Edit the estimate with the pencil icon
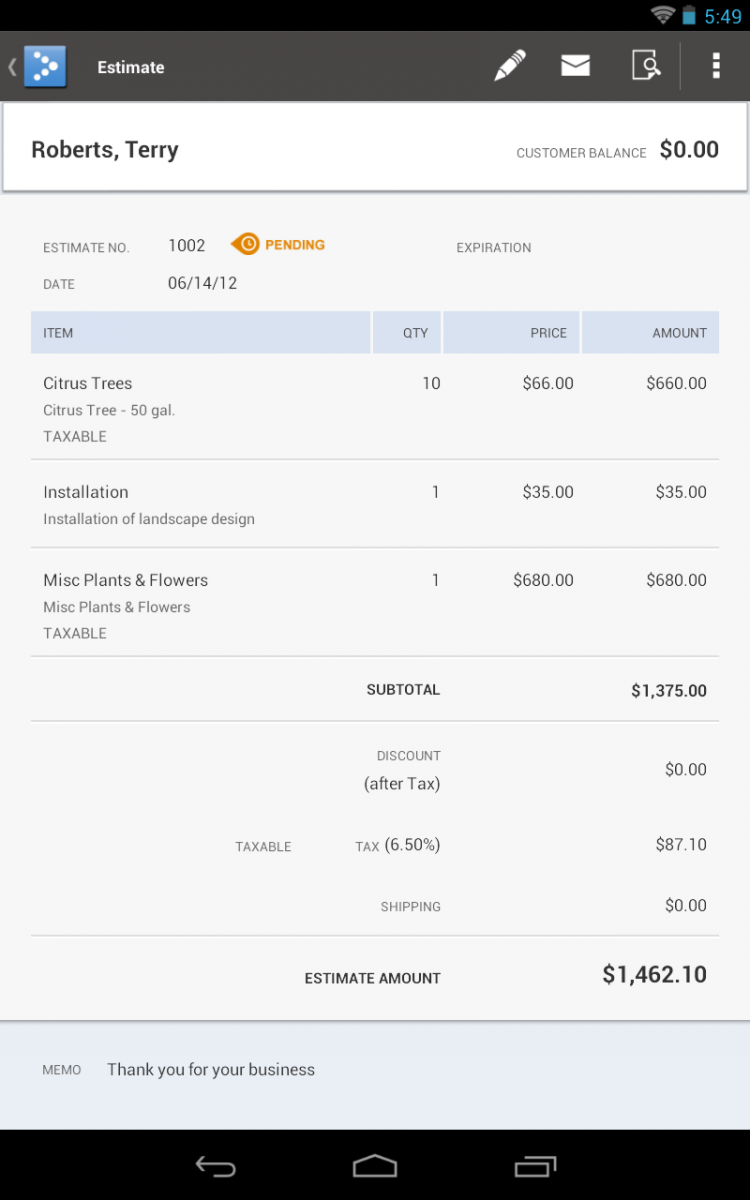 (x=509, y=65)
